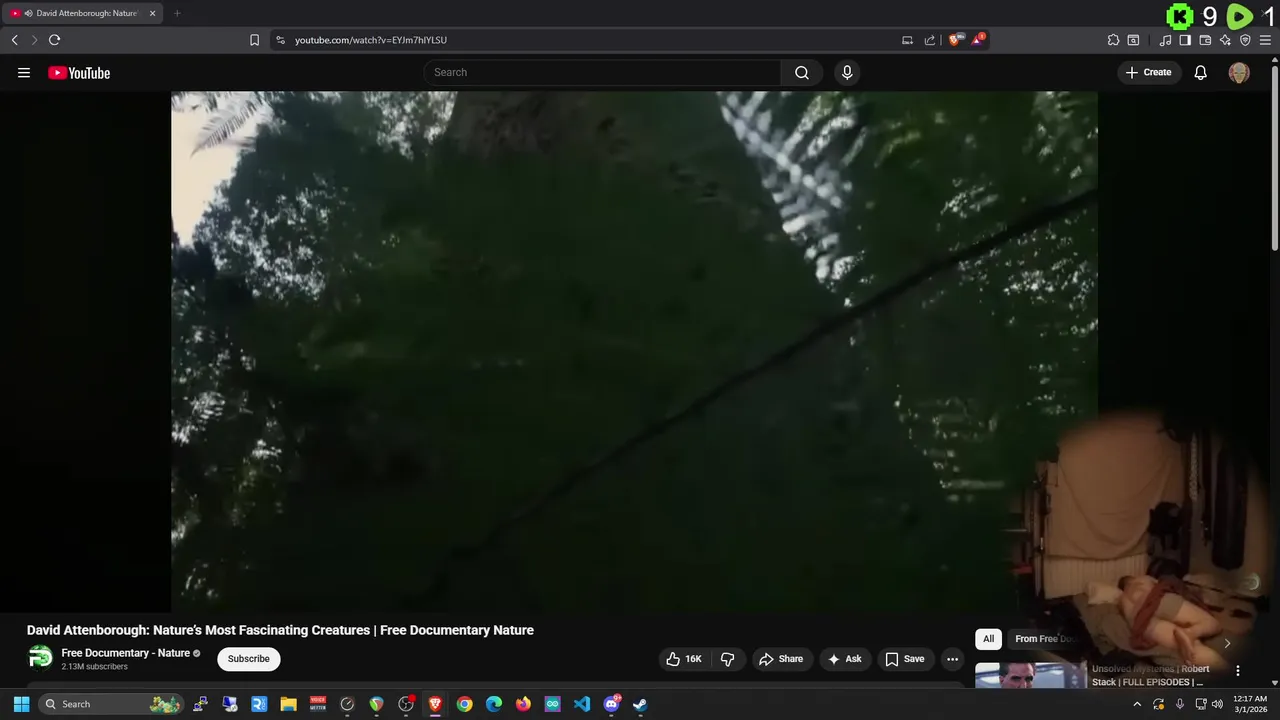1280x720 pixels.
Task: Open the new tab plus button
Action: (x=177, y=13)
